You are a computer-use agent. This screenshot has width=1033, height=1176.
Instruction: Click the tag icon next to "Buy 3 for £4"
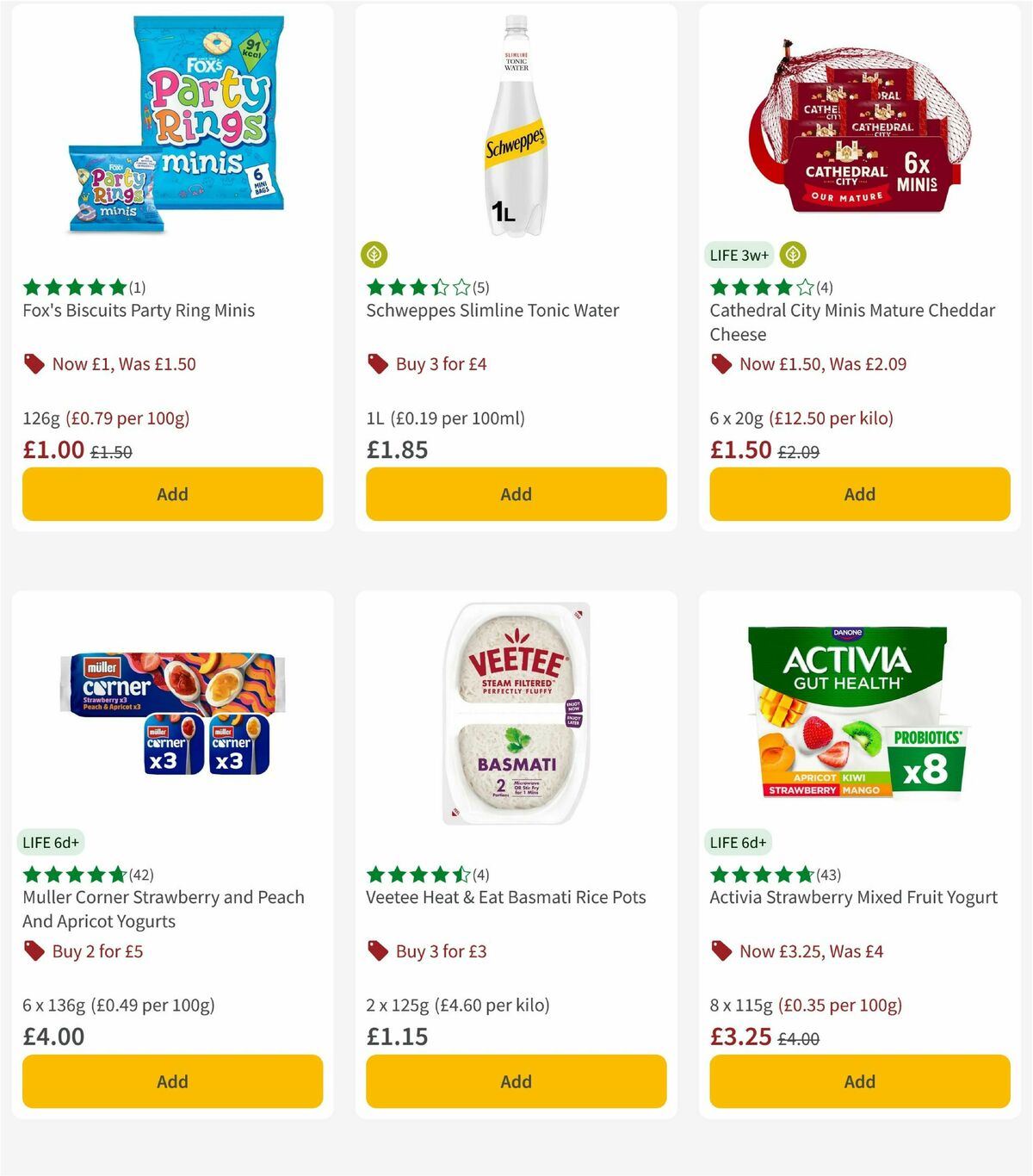point(376,364)
